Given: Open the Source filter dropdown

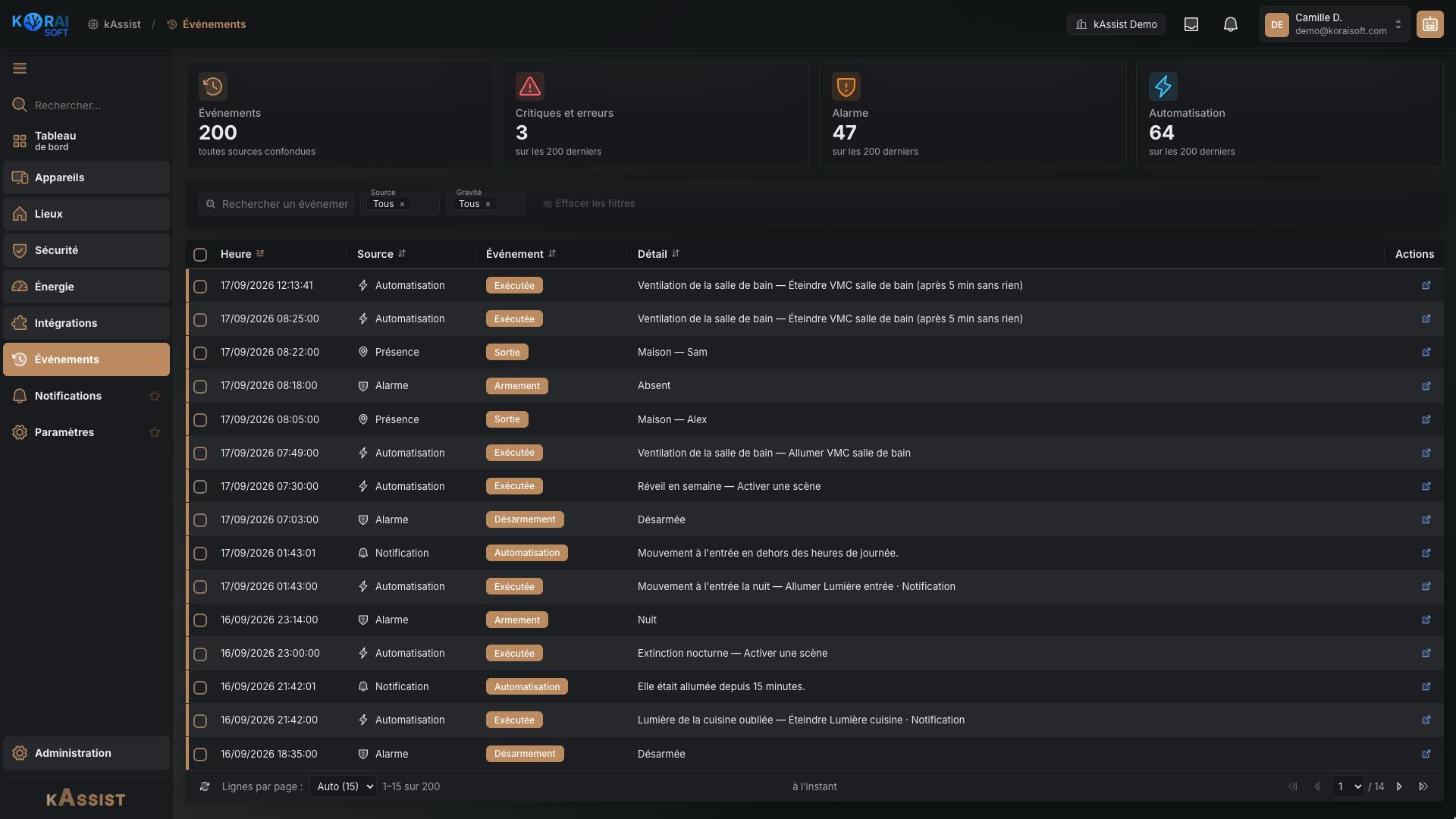Looking at the screenshot, I should click(400, 203).
